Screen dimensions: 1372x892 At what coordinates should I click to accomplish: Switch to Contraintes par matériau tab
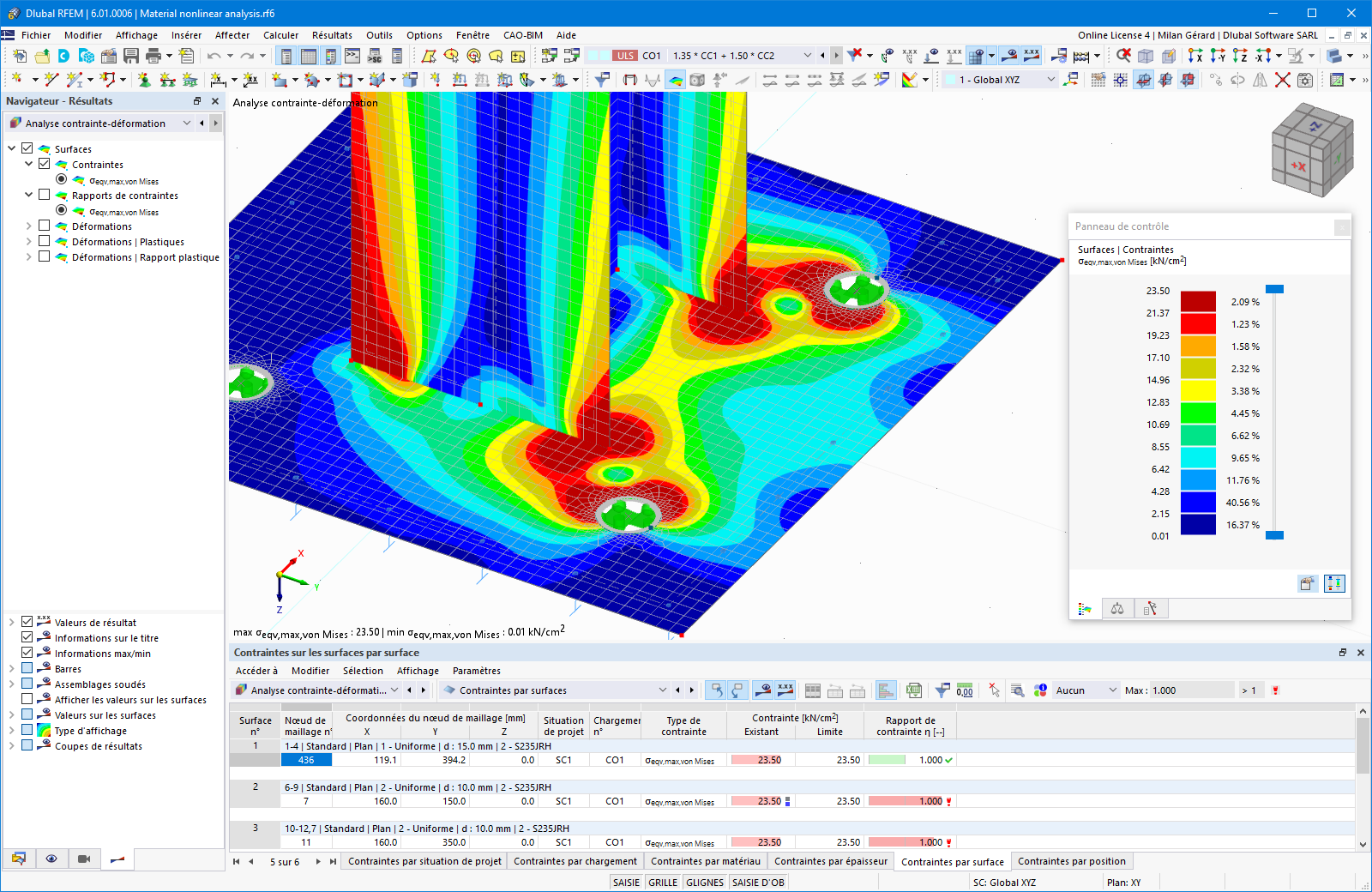pyautogui.click(x=706, y=861)
